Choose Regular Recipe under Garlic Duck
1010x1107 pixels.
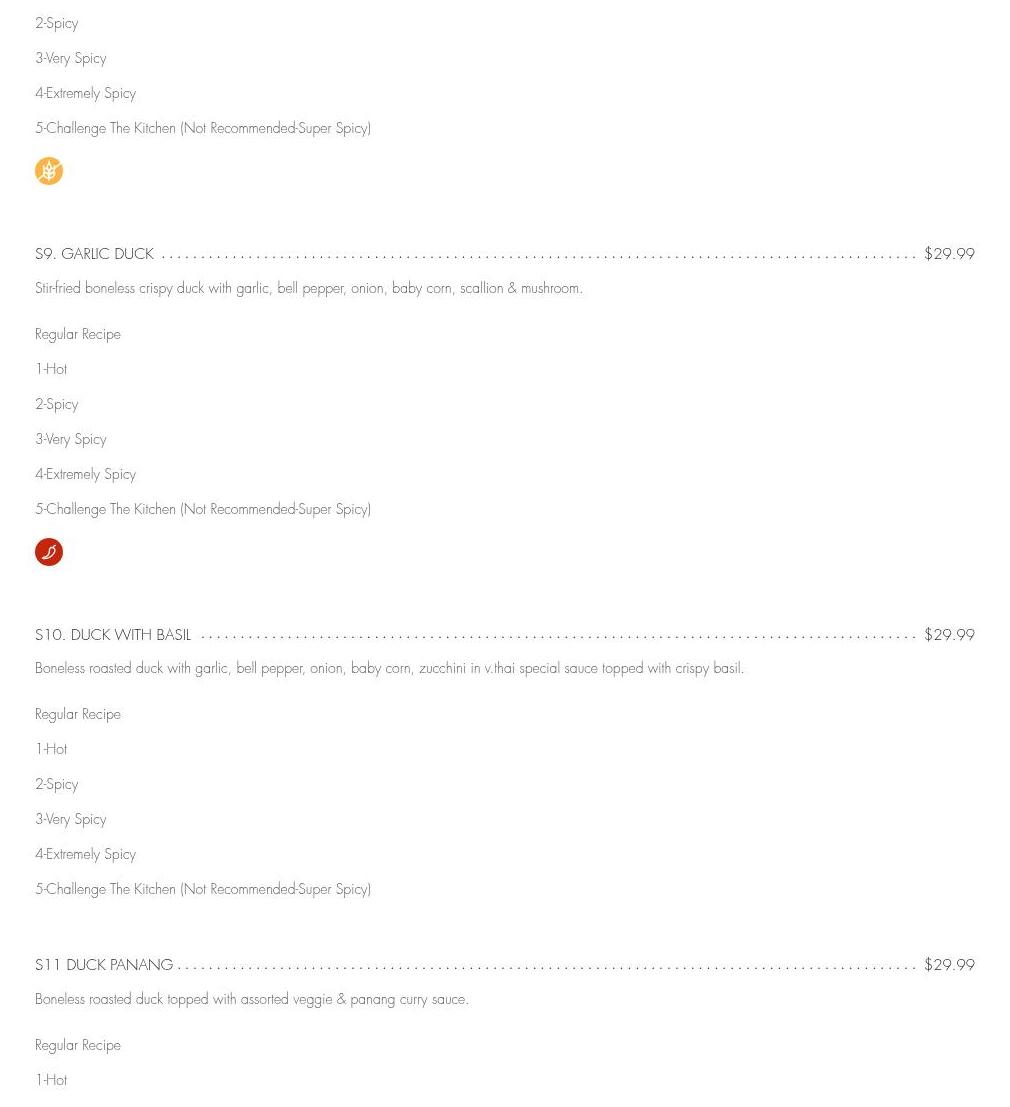point(78,335)
